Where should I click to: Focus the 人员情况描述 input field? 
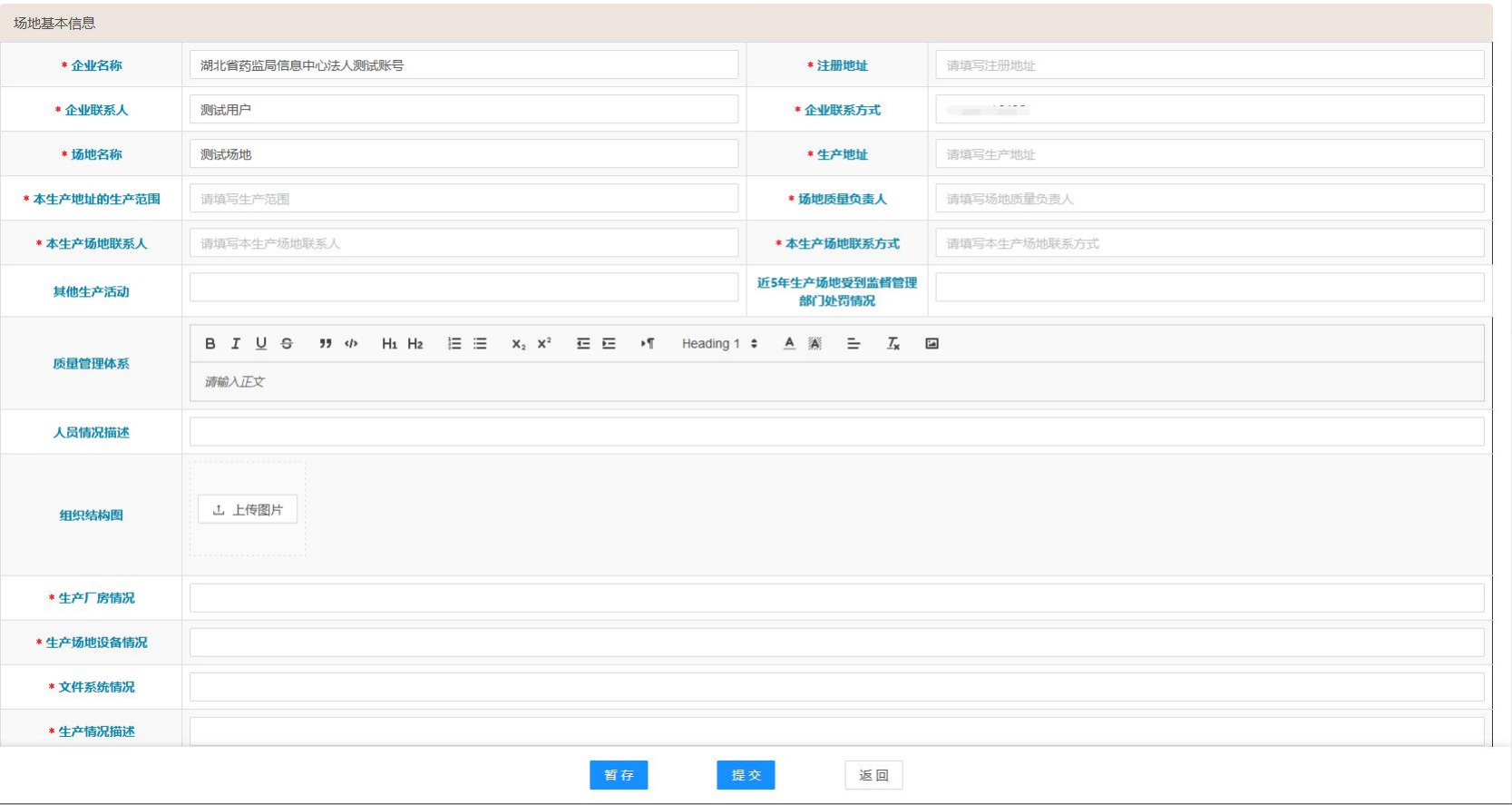click(837, 432)
